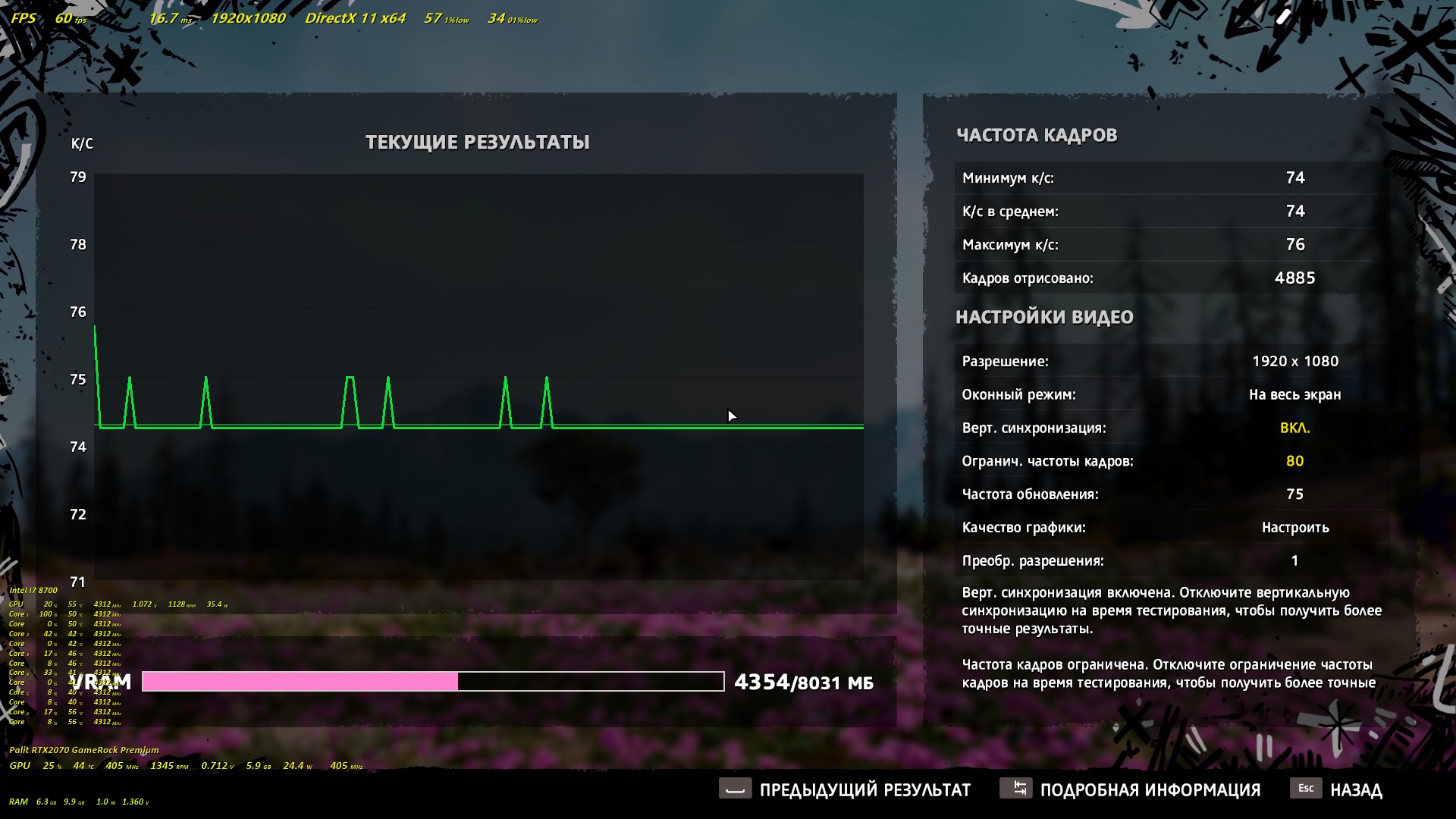The width and height of the screenshot is (1456, 819).
Task: Open ПРЕДЫДУЩИЙ РЕЗУЛЬТАТ previous result
Action: (864, 790)
